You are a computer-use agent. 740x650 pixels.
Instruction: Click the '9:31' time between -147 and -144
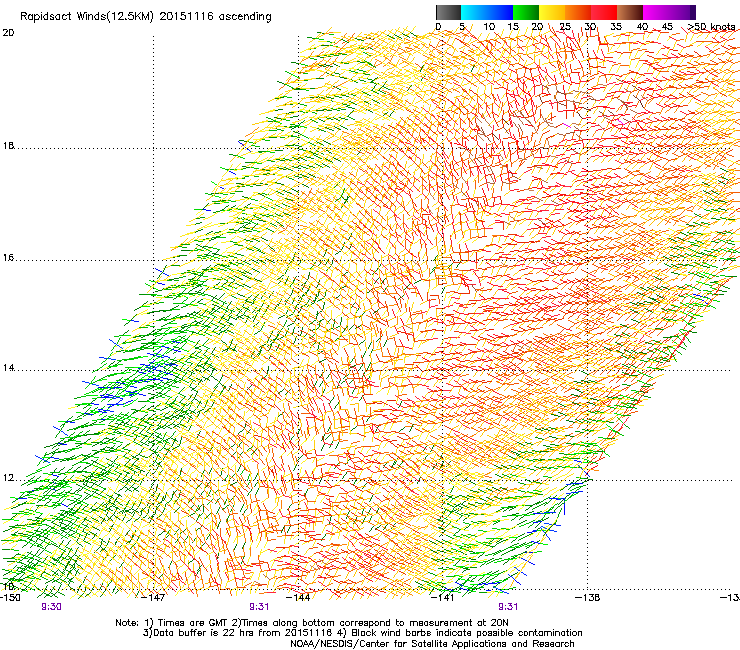[259, 607]
